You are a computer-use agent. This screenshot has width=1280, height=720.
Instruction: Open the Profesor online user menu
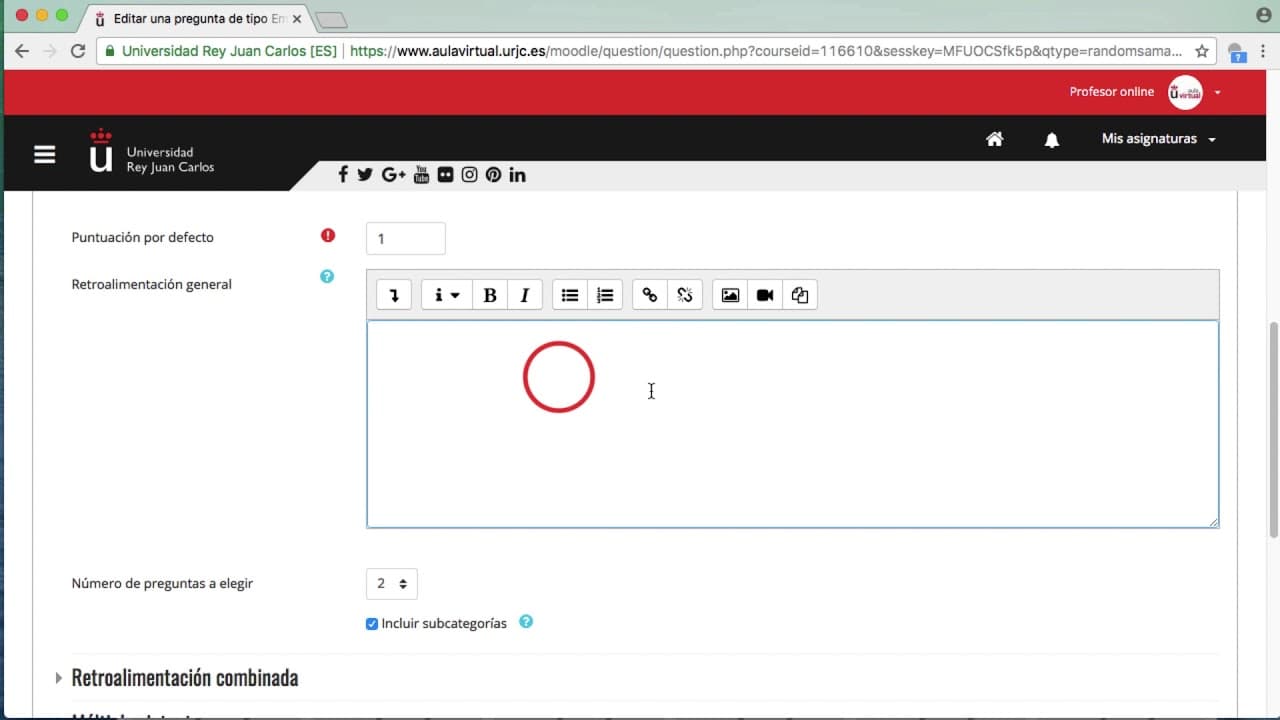(1145, 92)
